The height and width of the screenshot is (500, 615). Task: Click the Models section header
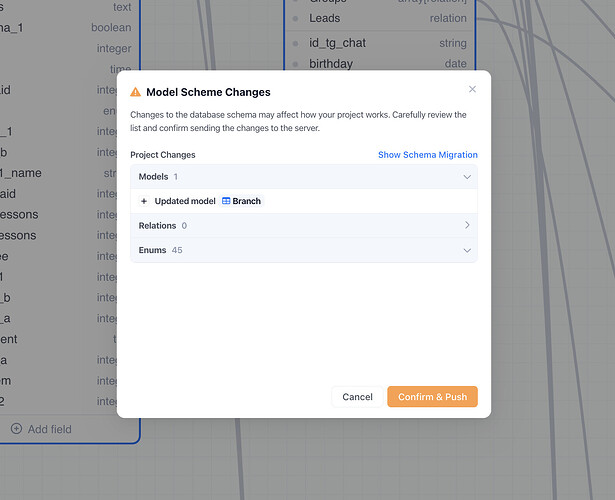(x=304, y=177)
